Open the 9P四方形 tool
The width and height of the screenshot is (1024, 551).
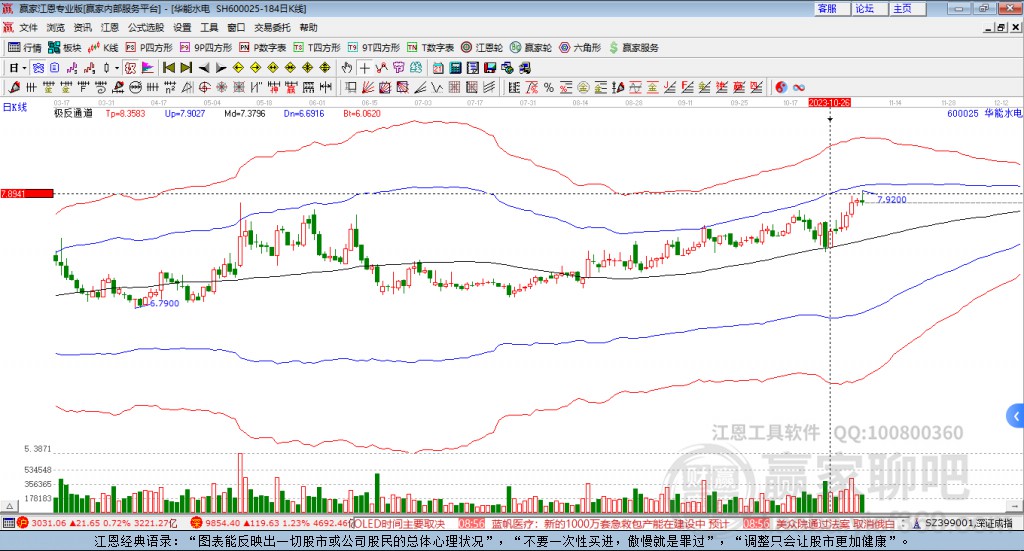206,48
